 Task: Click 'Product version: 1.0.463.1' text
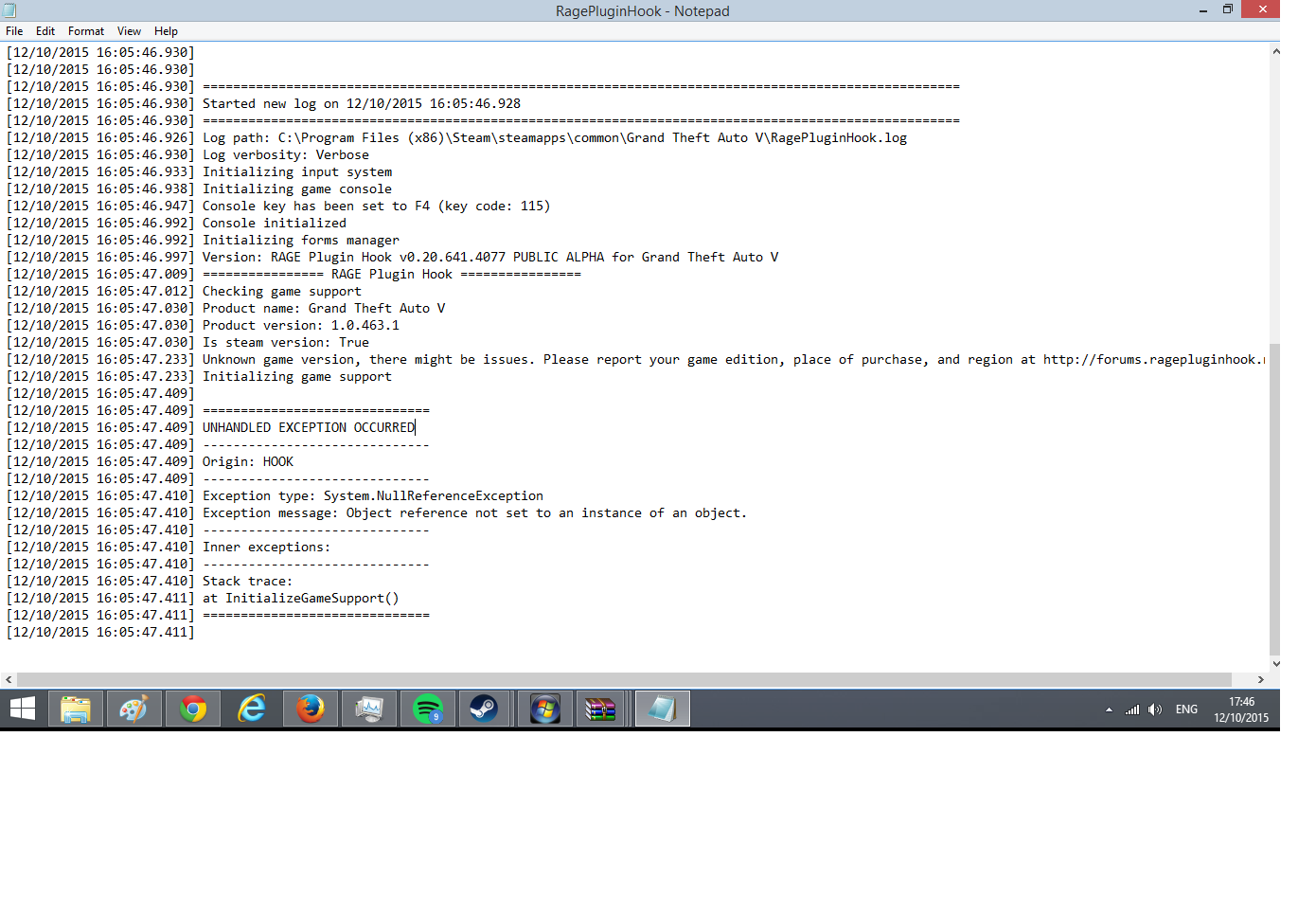click(x=301, y=326)
